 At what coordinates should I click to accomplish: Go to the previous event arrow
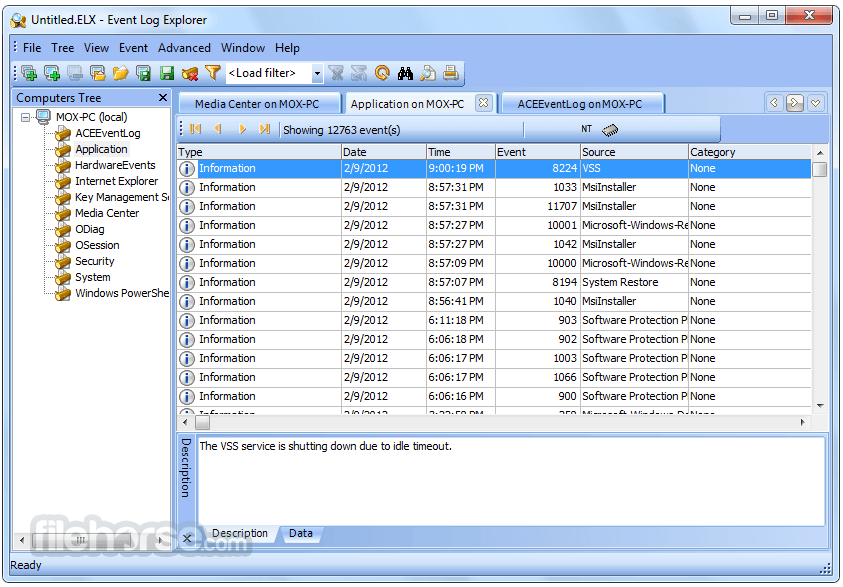tap(218, 129)
